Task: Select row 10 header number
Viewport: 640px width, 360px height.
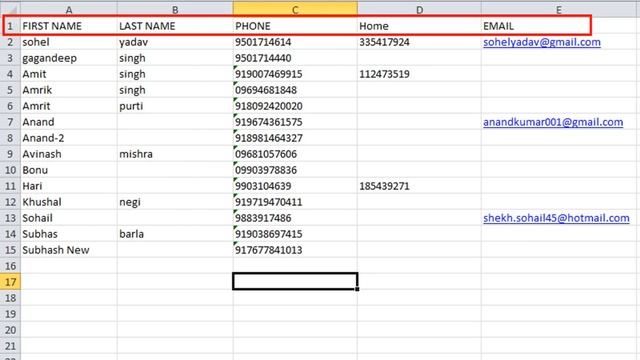Action: click(10, 170)
